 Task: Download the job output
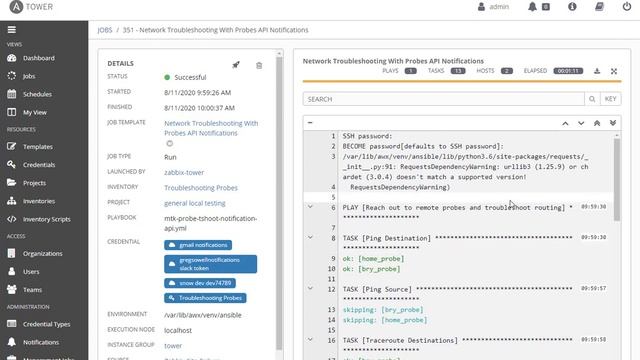[x=597, y=71]
